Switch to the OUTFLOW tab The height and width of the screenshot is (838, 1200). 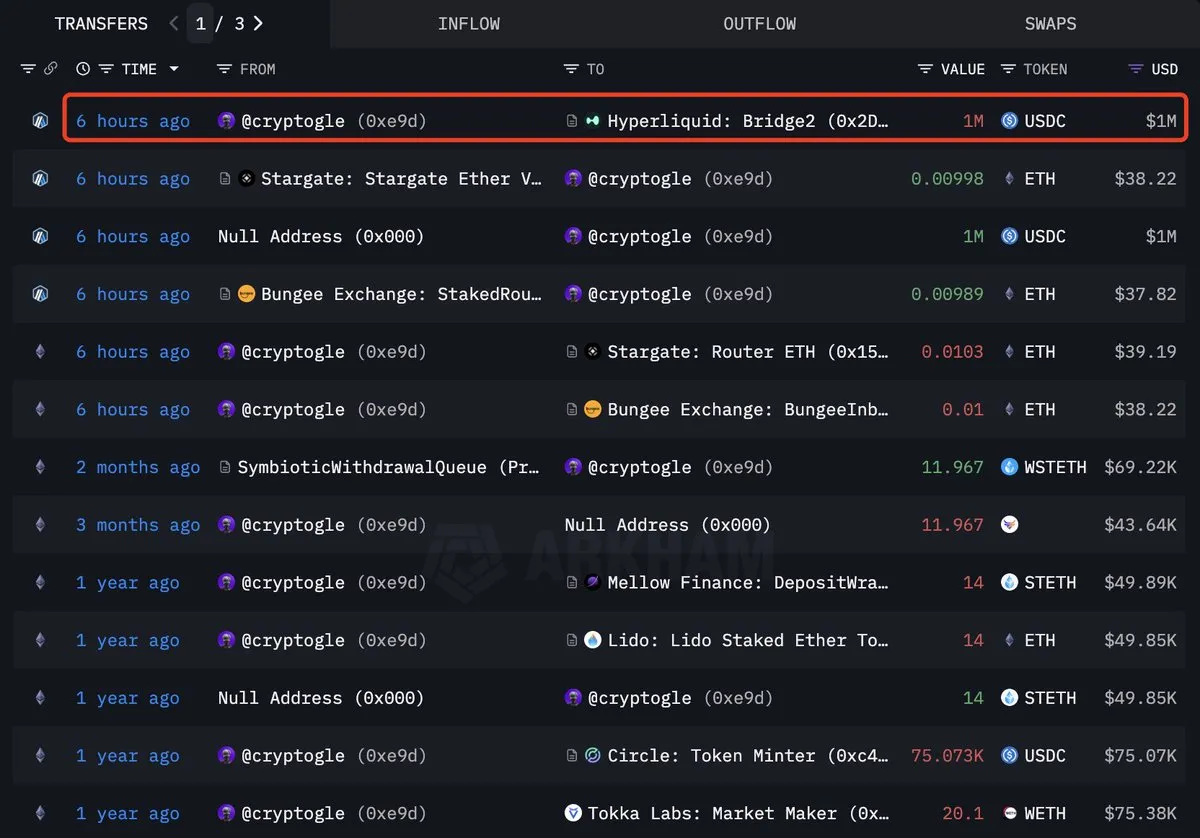pos(759,23)
